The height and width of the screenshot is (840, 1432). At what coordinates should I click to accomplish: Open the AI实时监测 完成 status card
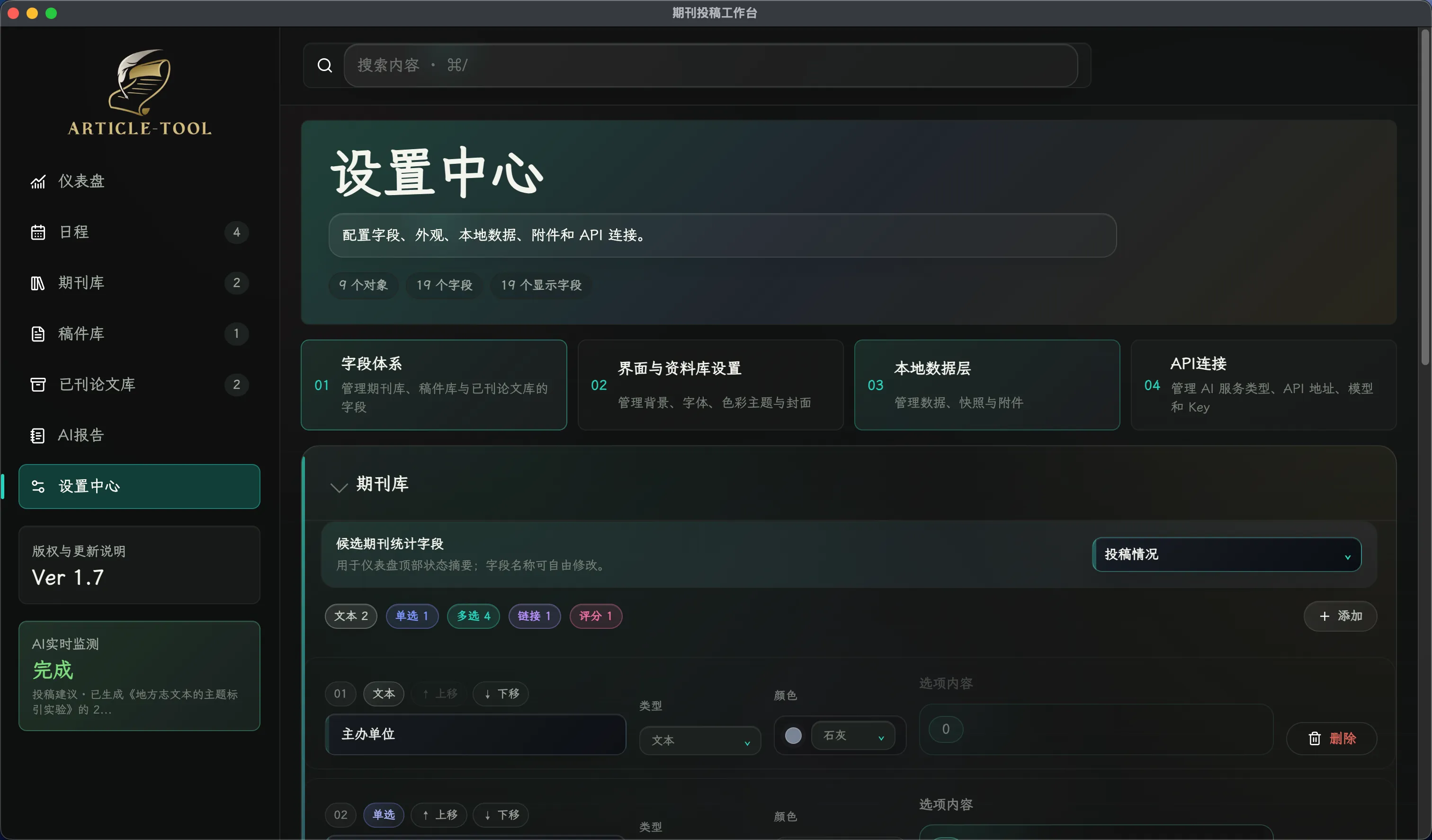[x=139, y=676]
